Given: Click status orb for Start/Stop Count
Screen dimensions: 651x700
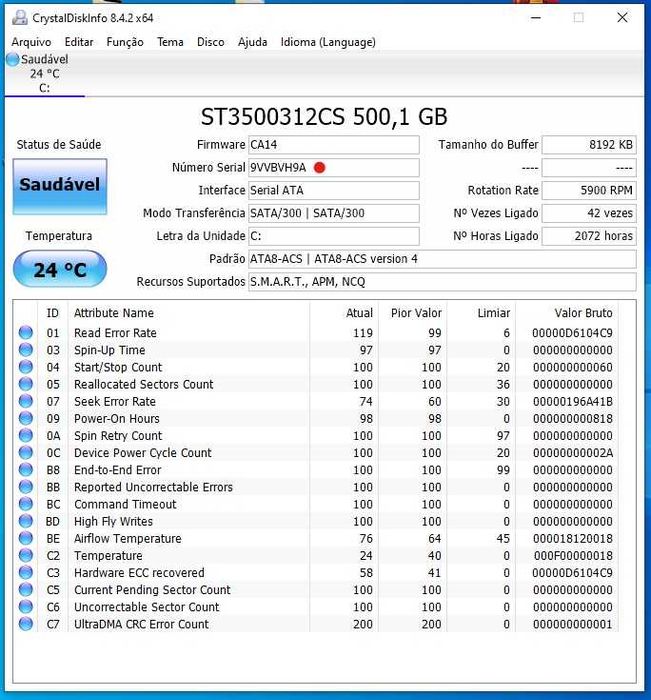Looking at the screenshot, I should (26, 367).
